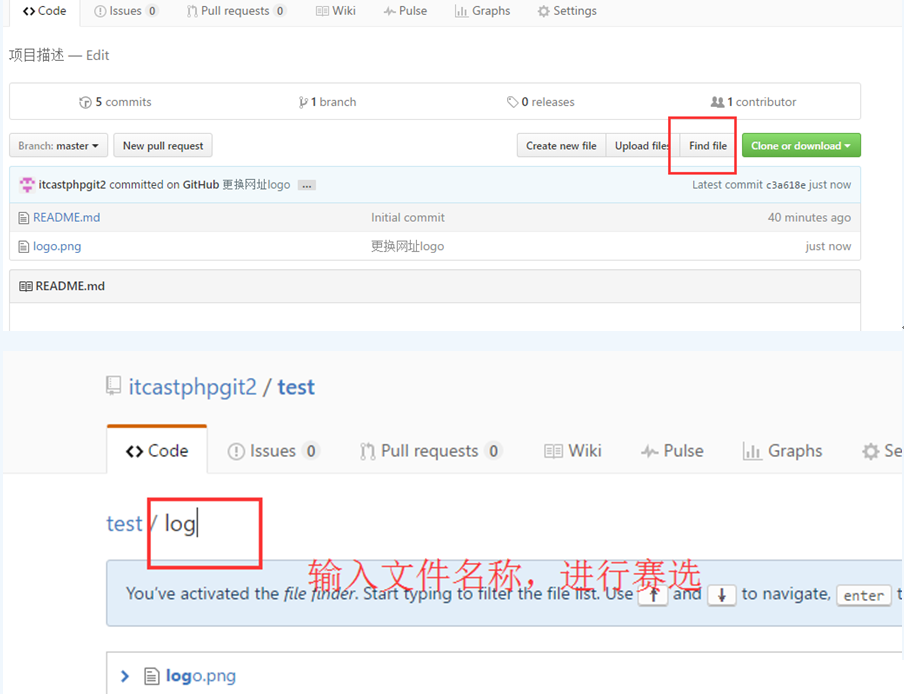Viewport: 904px width, 694px height.
Task: Expand the Branch: master dropdown
Action: point(59,146)
